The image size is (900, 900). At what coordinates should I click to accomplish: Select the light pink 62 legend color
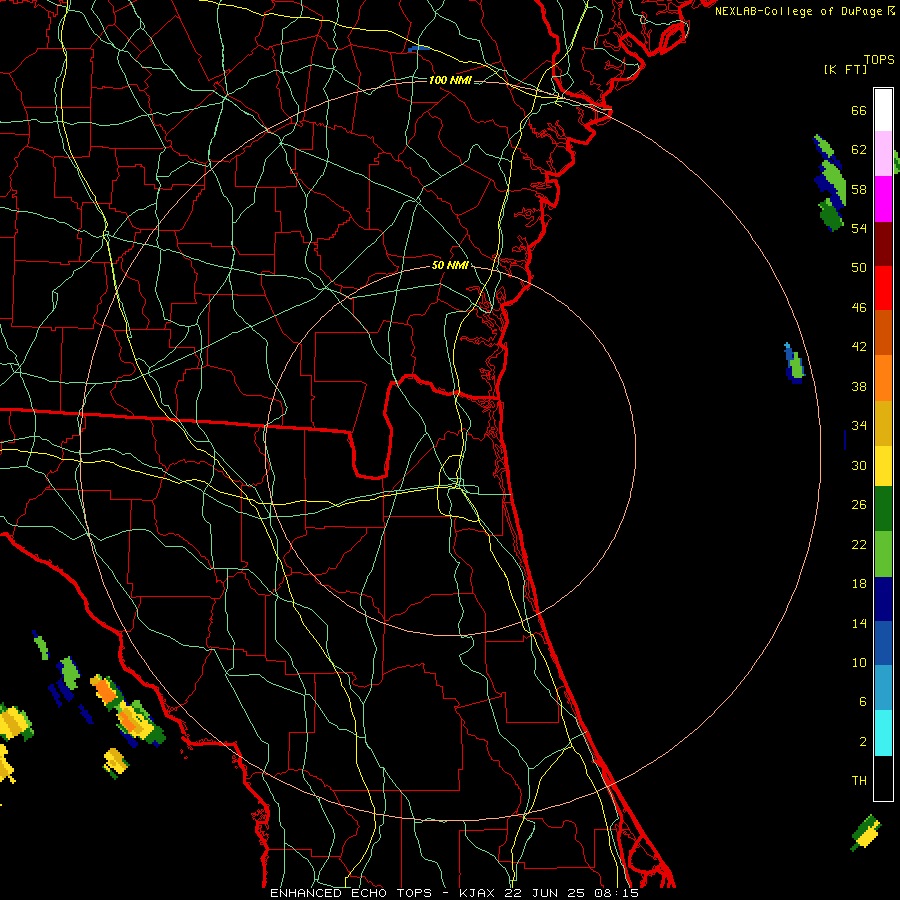click(883, 153)
